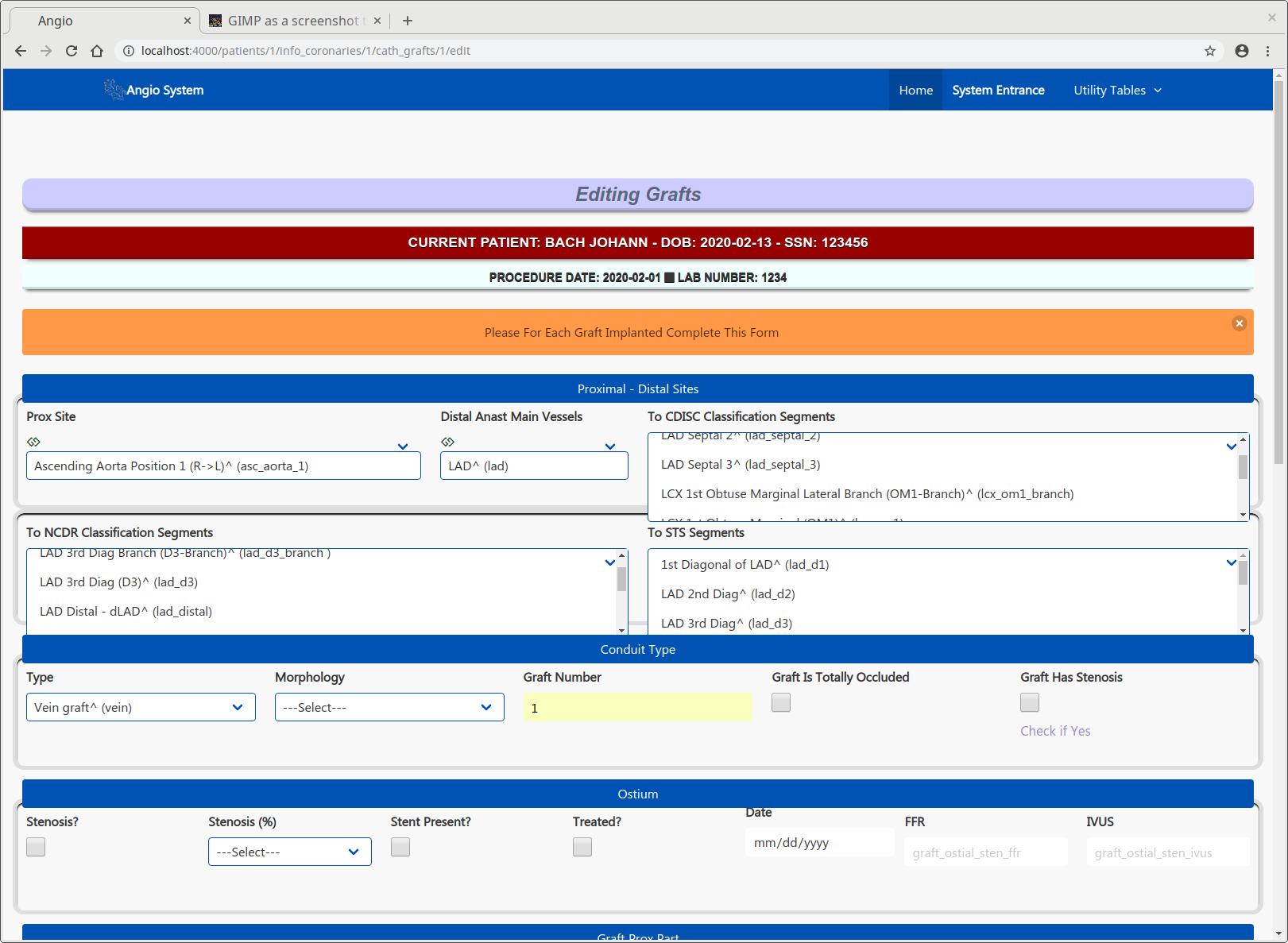The image size is (1288, 943).
Task: Click the Current Patient red banner
Action: pyautogui.click(x=638, y=242)
